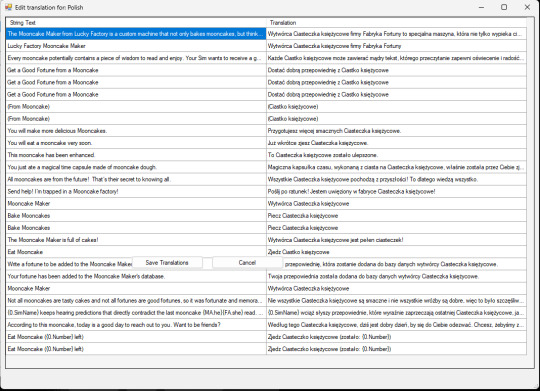Select 'Write a fortune to be added' string
Image resolution: width=540 pixels, height=391 pixels.
click(69, 264)
